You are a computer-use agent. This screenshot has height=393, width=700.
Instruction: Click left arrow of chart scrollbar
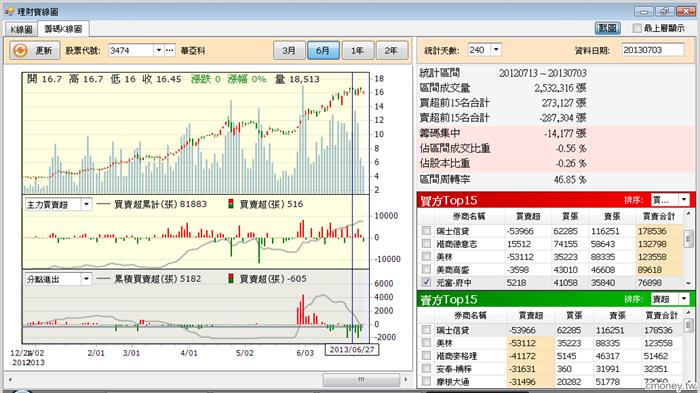tap(10, 380)
